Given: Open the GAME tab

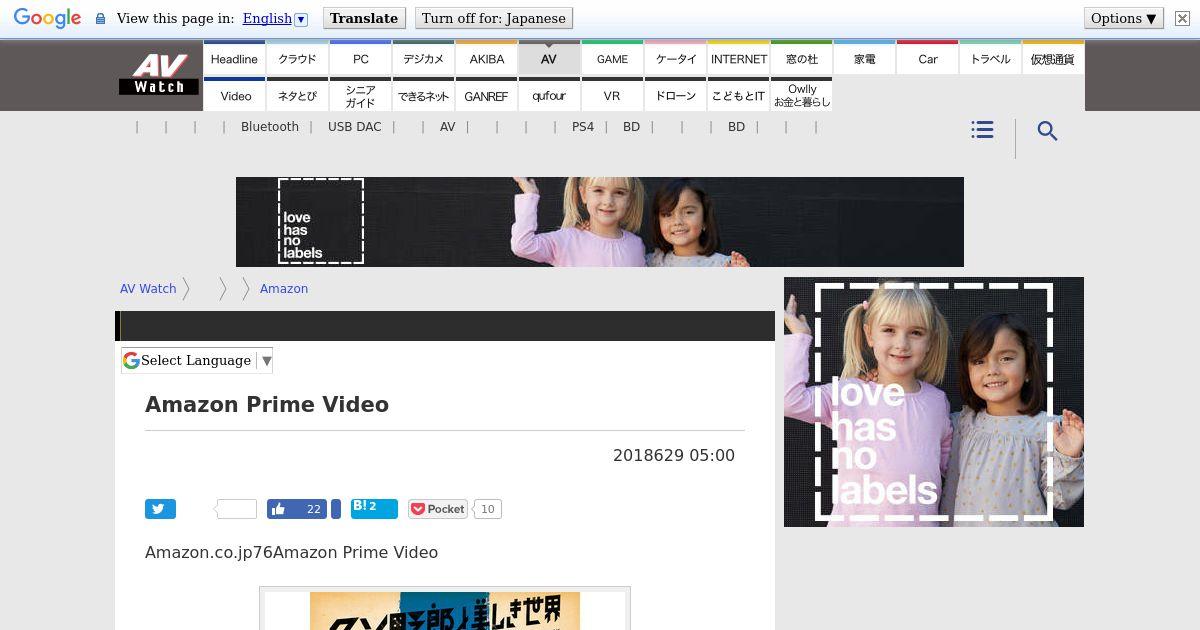Looking at the screenshot, I should click(612, 58).
